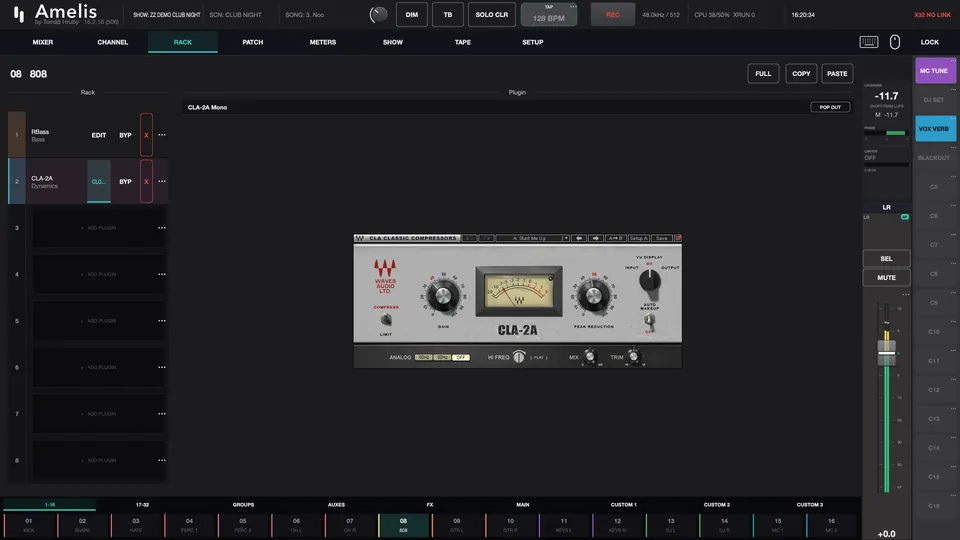Open options for rack slot 6

pos(162,367)
